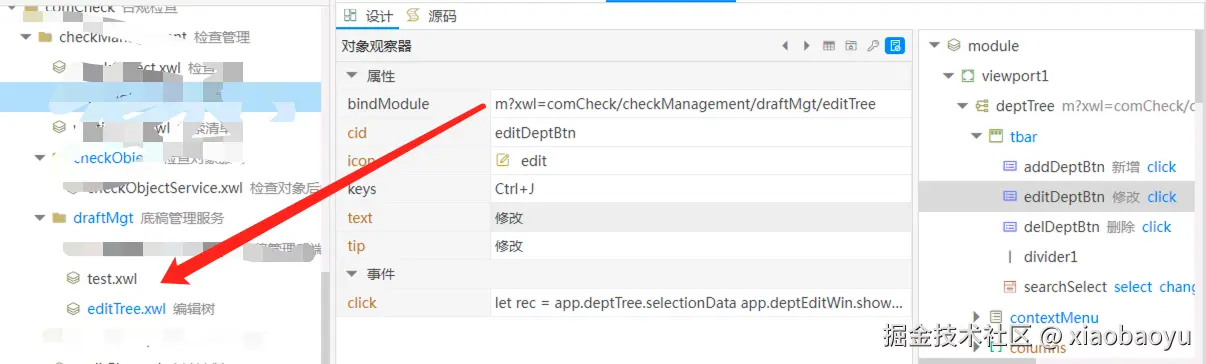Select searchSelect in component tree
The width and height of the screenshot is (1206, 364).
tap(1065, 287)
